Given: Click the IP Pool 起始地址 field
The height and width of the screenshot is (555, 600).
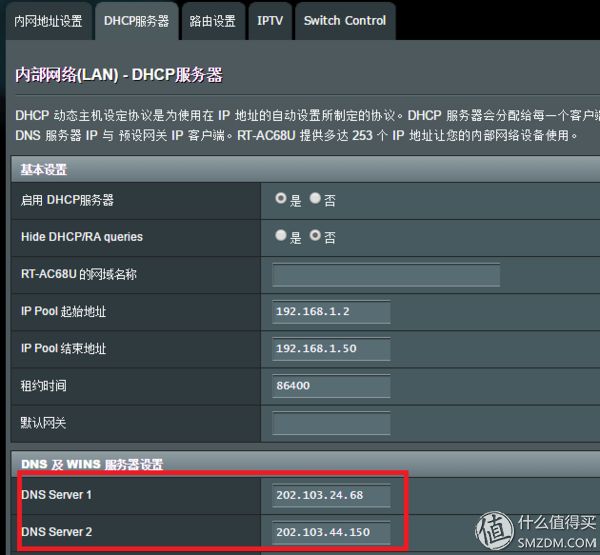Looking at the screenshot, I should tap(331, 311).
